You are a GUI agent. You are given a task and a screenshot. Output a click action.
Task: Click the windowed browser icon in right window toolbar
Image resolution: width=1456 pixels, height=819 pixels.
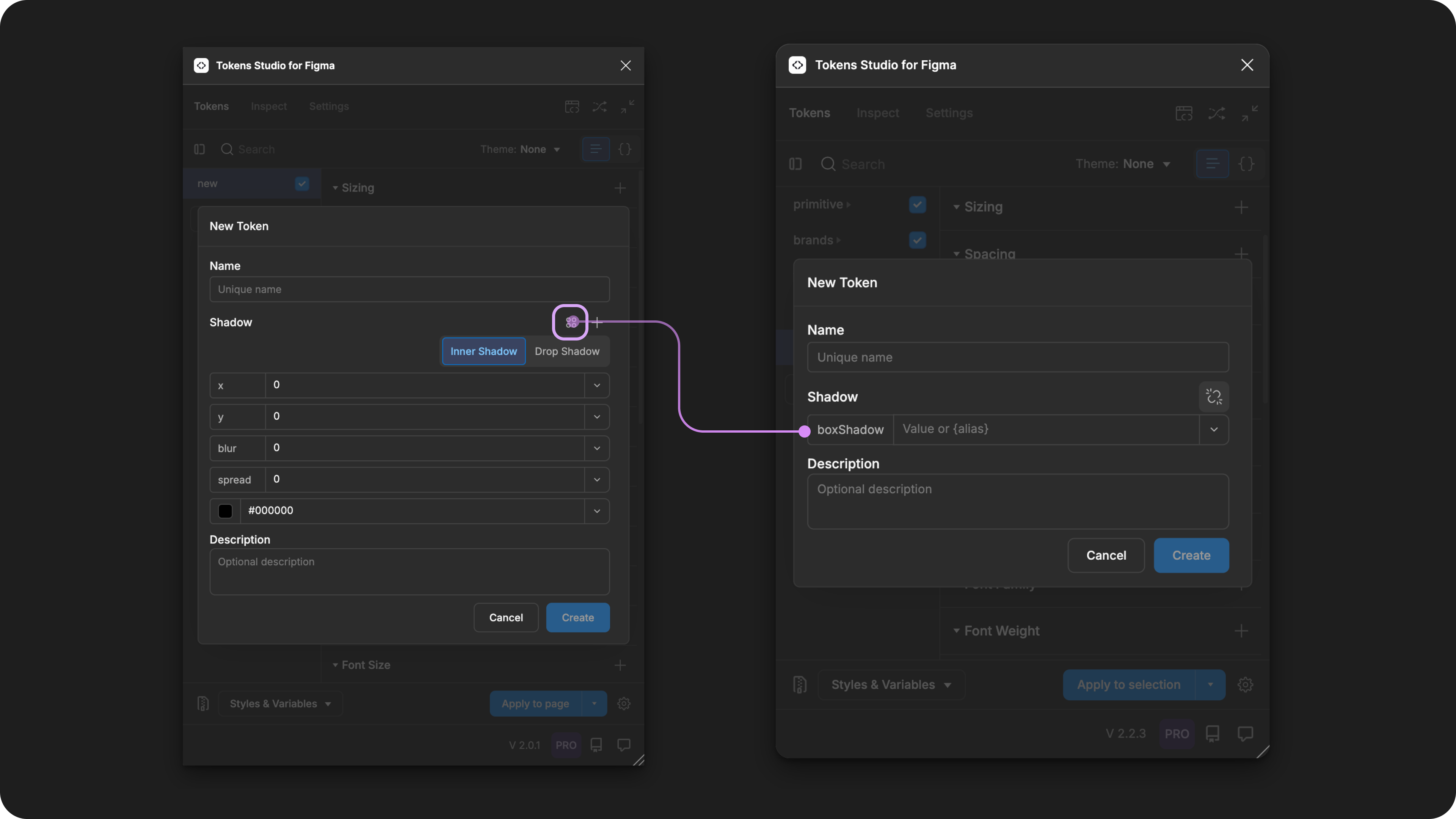pyautogui.click(x=1184, y=113)
